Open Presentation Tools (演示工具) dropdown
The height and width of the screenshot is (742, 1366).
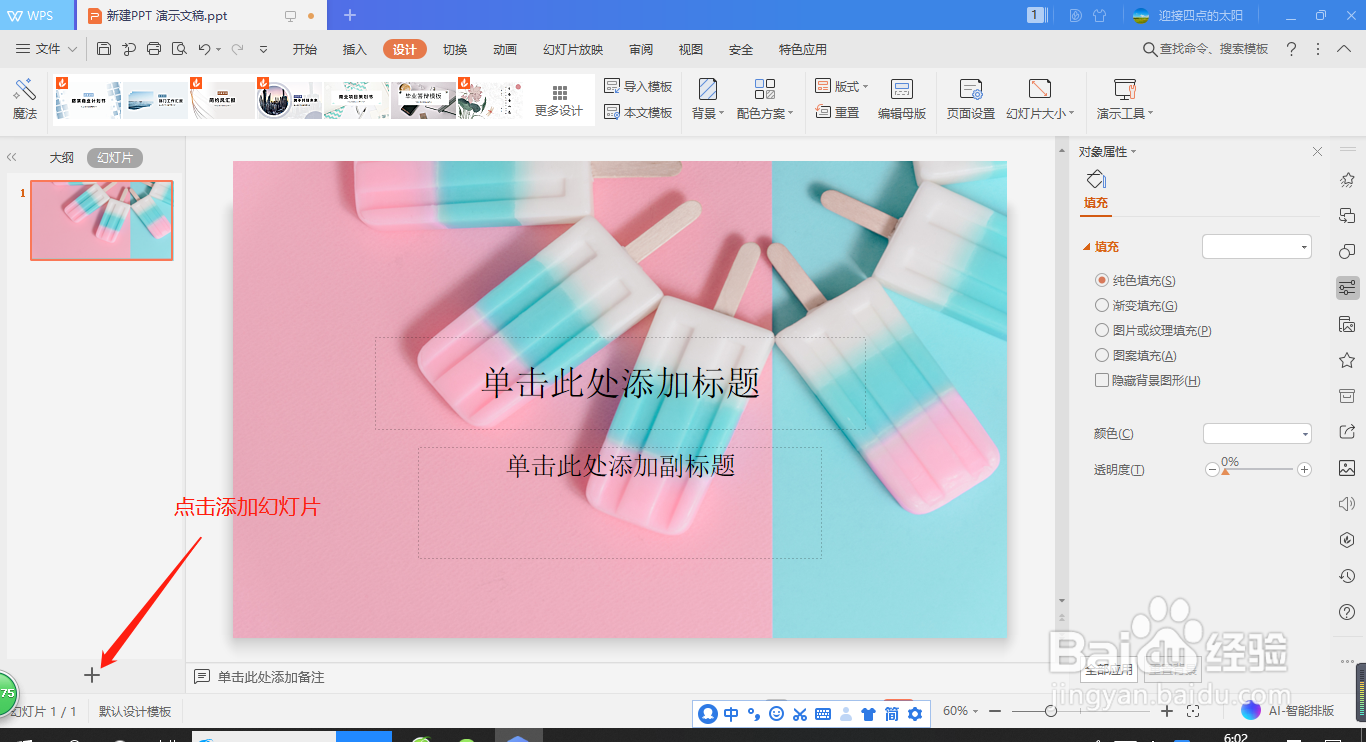point(1125,100)
